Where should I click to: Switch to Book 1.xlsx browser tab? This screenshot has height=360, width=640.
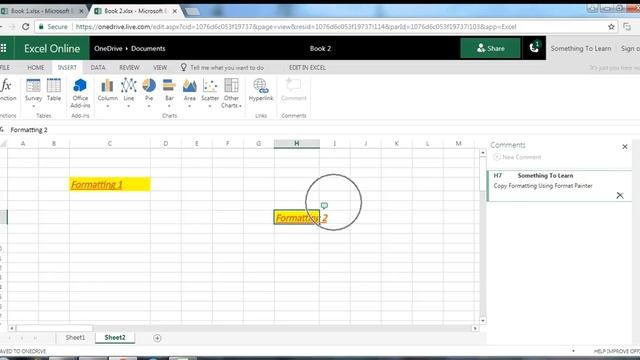[x=41, y=11]
